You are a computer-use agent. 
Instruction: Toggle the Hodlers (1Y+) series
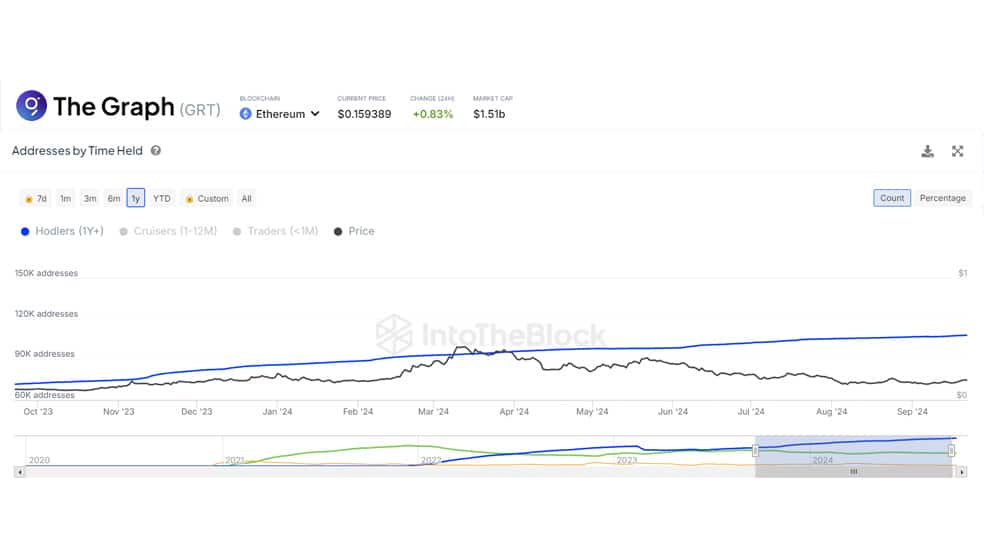pyautogui.click(x=62, y=231)
